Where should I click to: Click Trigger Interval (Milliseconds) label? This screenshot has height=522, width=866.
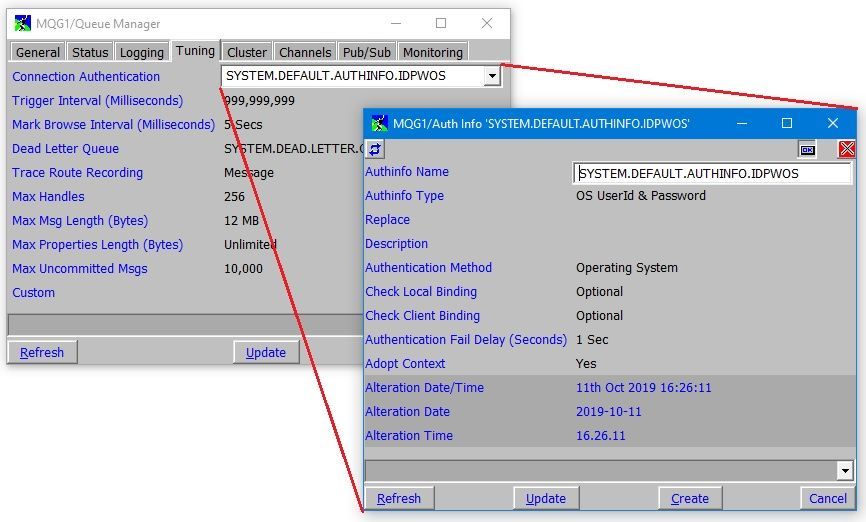pyautogui.click(x=98, y=101)
